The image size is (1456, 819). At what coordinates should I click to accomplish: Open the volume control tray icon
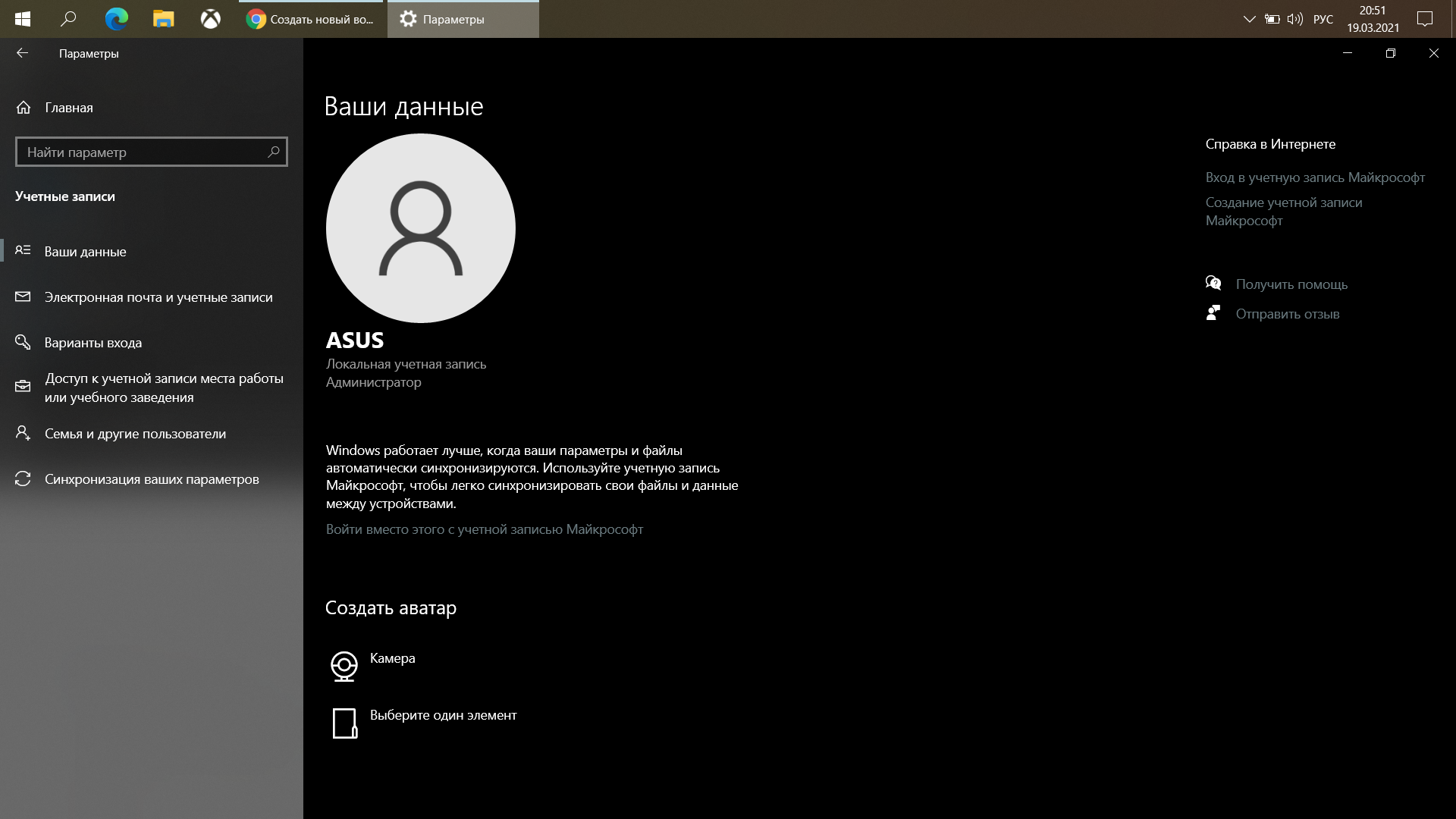(x=1295, y=20)
